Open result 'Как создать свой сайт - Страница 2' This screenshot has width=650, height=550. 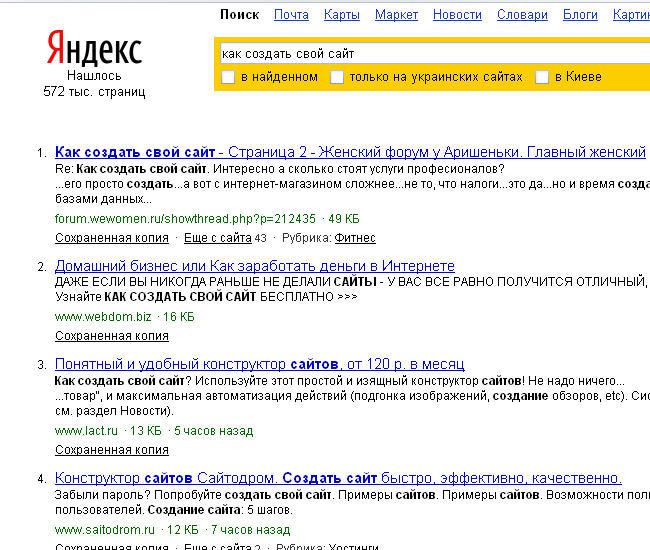click(350, 152)
